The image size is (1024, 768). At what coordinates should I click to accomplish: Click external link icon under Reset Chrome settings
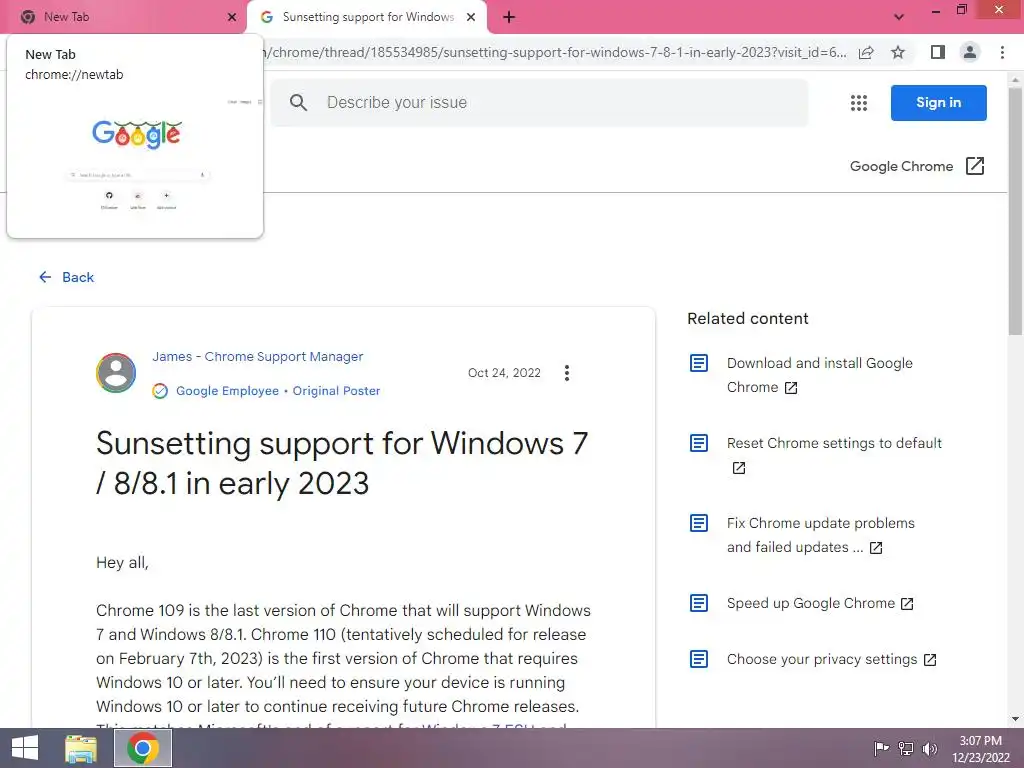(x=739, y=468)
